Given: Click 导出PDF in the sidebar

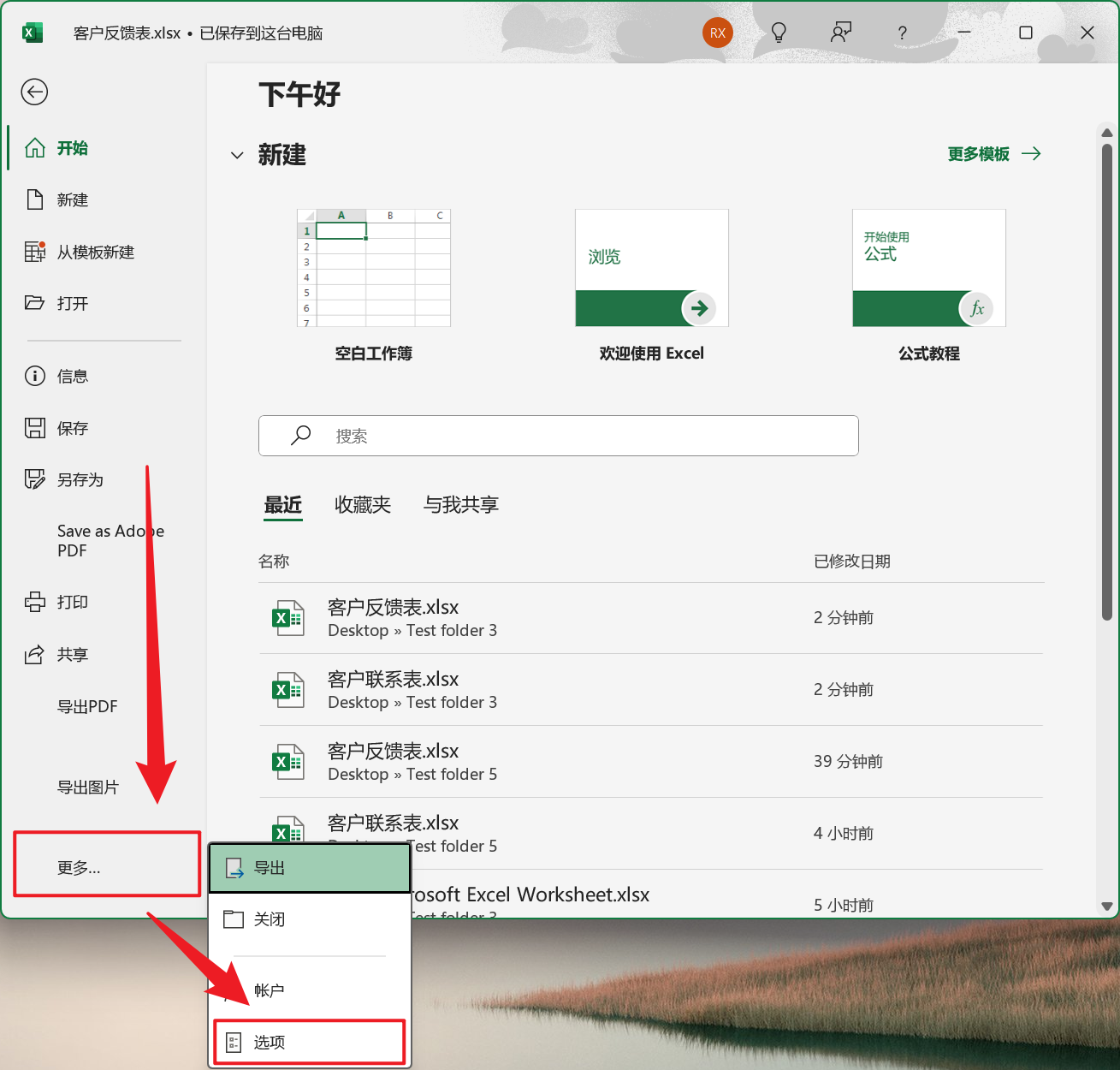Looking at the screenshot, I should 86,706.
